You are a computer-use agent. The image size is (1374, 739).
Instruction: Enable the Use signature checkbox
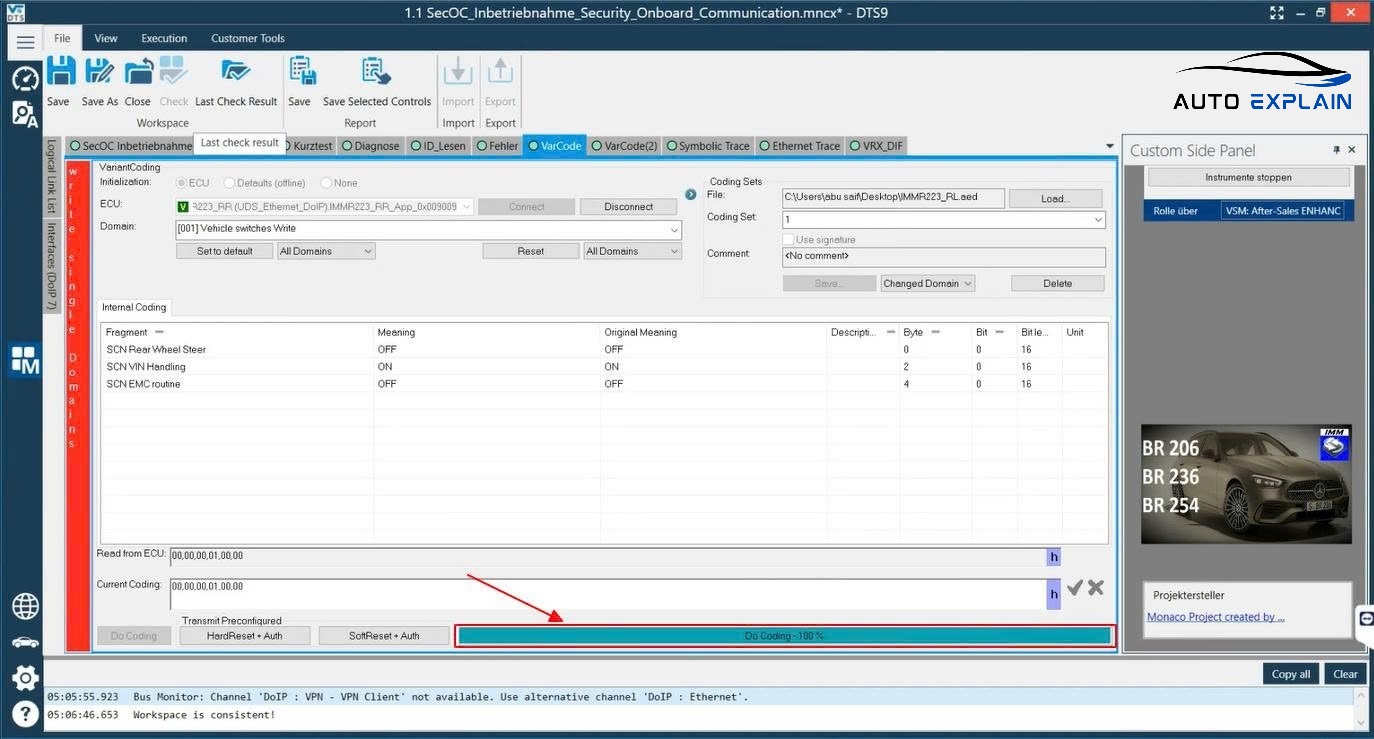point(788,240)
